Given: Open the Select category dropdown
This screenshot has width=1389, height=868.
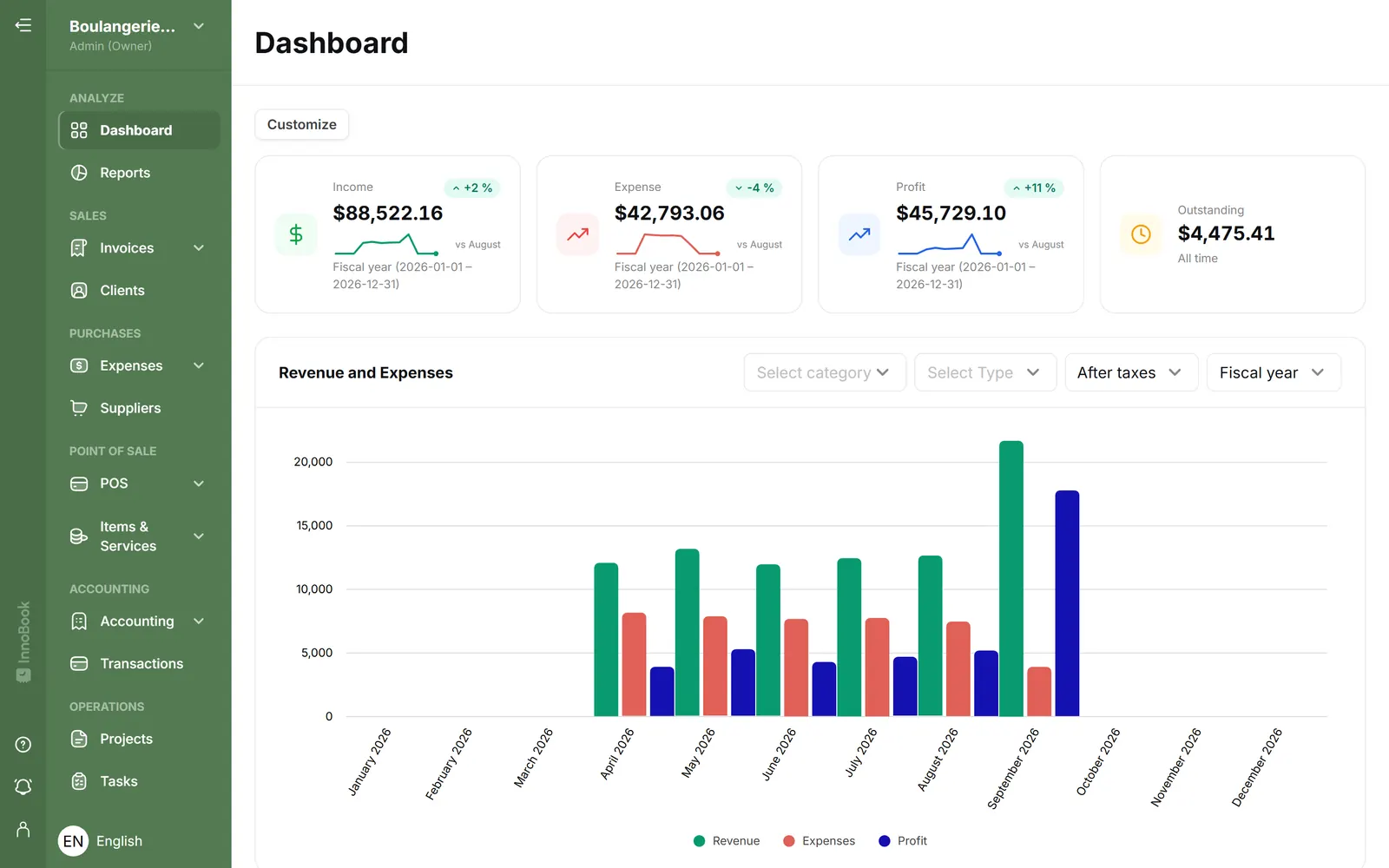Looking at the screenshot, I should click(x=825, y=372).
